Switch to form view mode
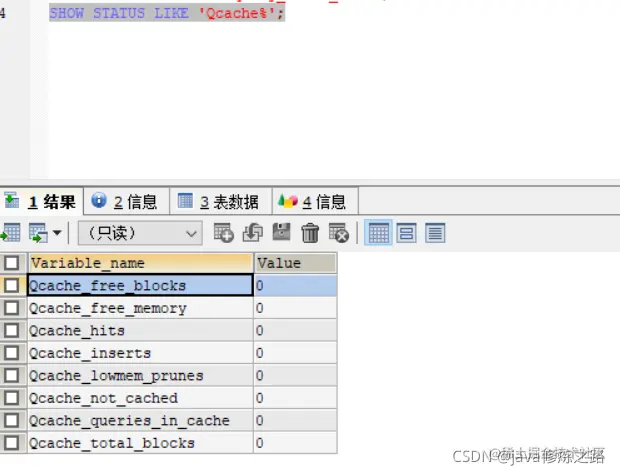Image resolution: width=620 pixels, height=475 pixels. point(406,233)
